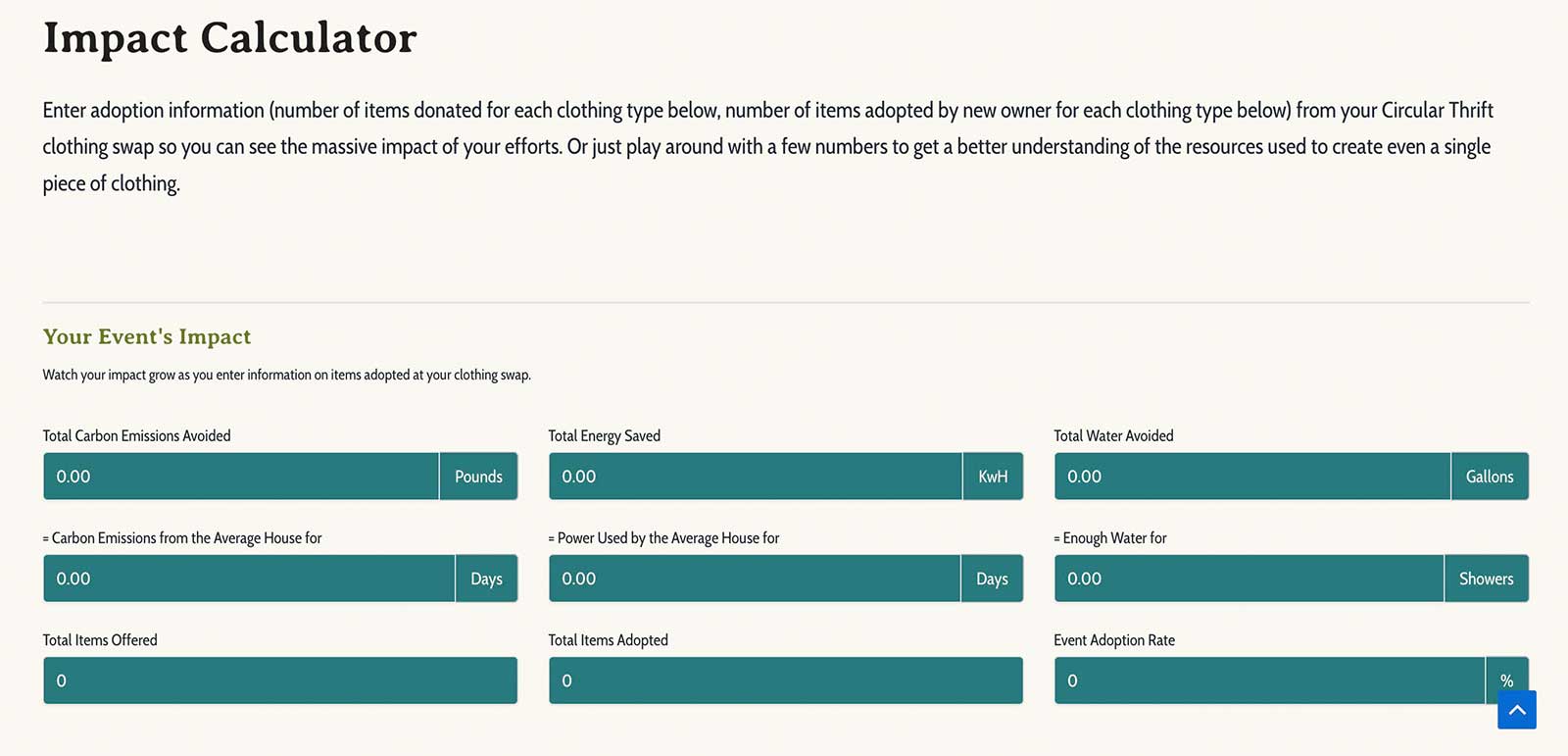
Task: Click the Gallons unit label
Action: click(1490, 477)
